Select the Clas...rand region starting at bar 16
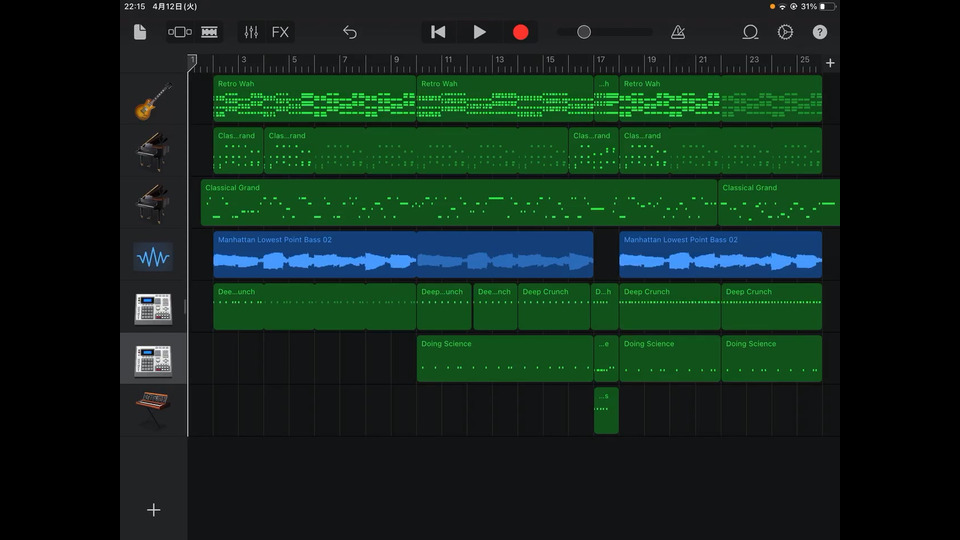Image resolution: width=960 pixels, height=540 pixels. [593, 151]
